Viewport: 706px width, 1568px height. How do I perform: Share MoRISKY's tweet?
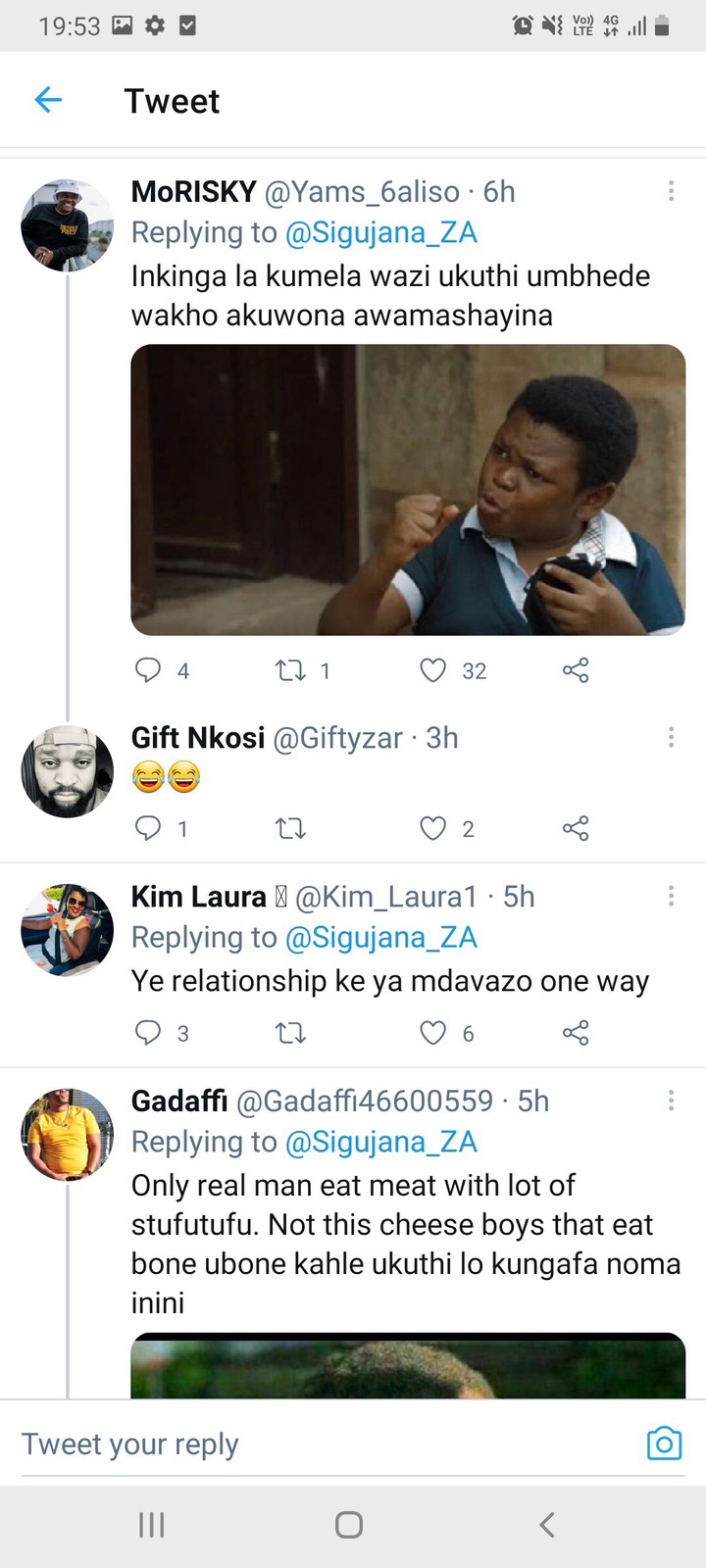click(576, 670)
